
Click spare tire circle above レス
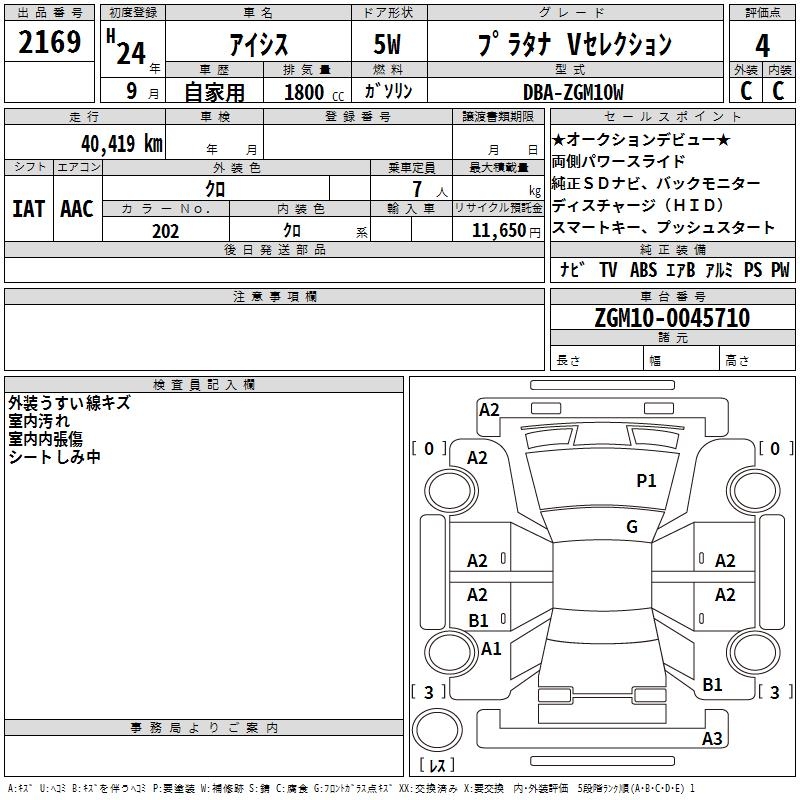[x=437, y=730]
